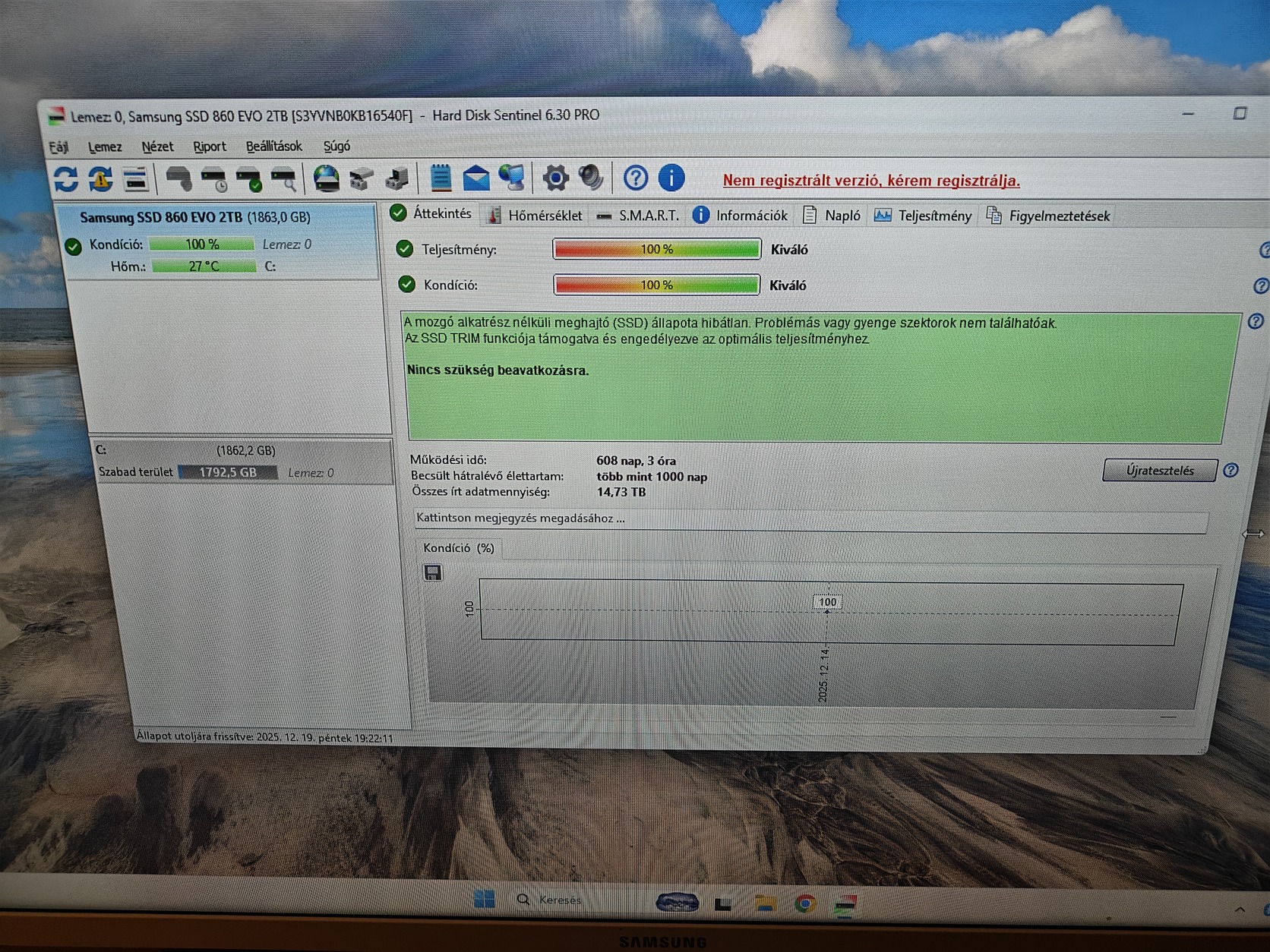The image size is (1270, 952).
Task: Click the help icon beside green status box
Action: pyautogui.click(x=1256, y=321)
